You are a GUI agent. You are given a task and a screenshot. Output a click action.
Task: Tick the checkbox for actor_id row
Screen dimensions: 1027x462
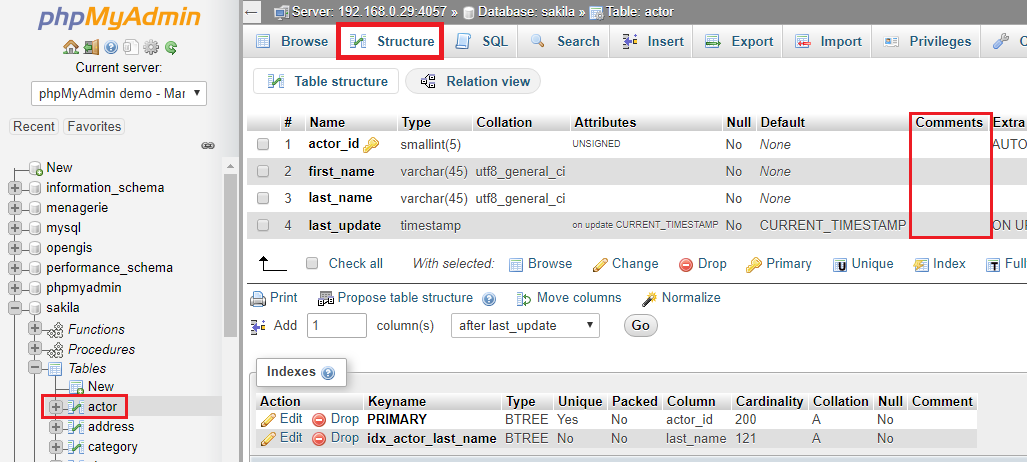(263, 144)
